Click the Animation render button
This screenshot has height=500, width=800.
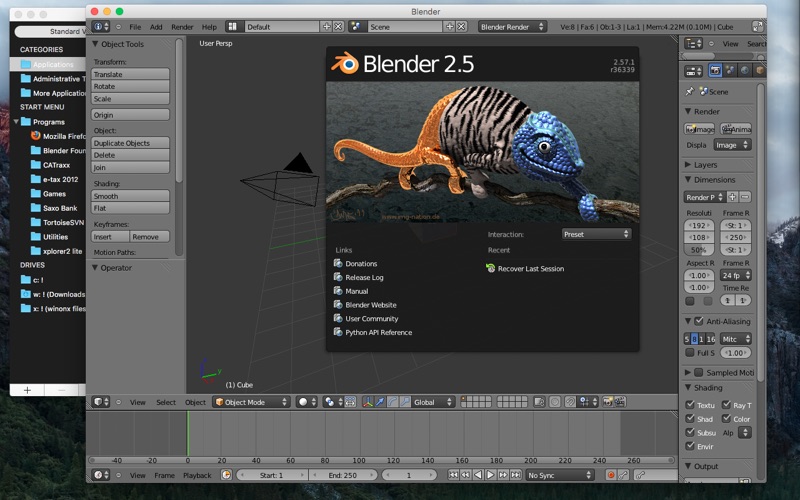[x=736, y=129]
